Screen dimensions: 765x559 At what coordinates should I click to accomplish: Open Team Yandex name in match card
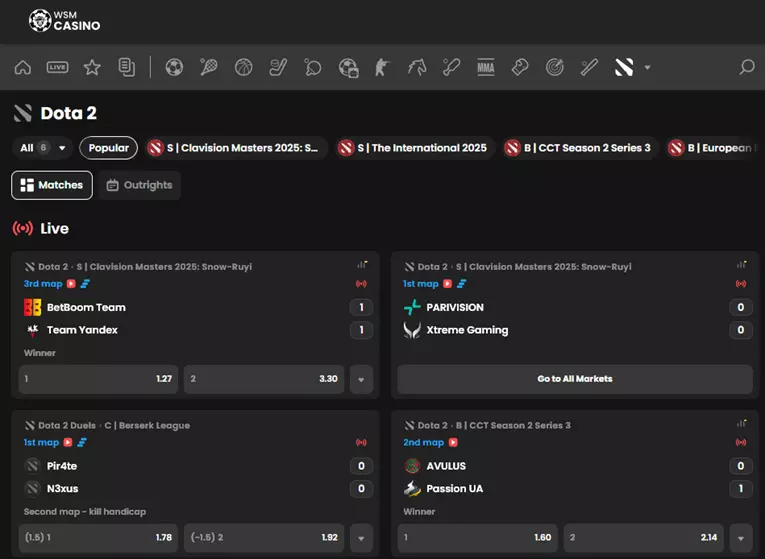pos(82,330)
